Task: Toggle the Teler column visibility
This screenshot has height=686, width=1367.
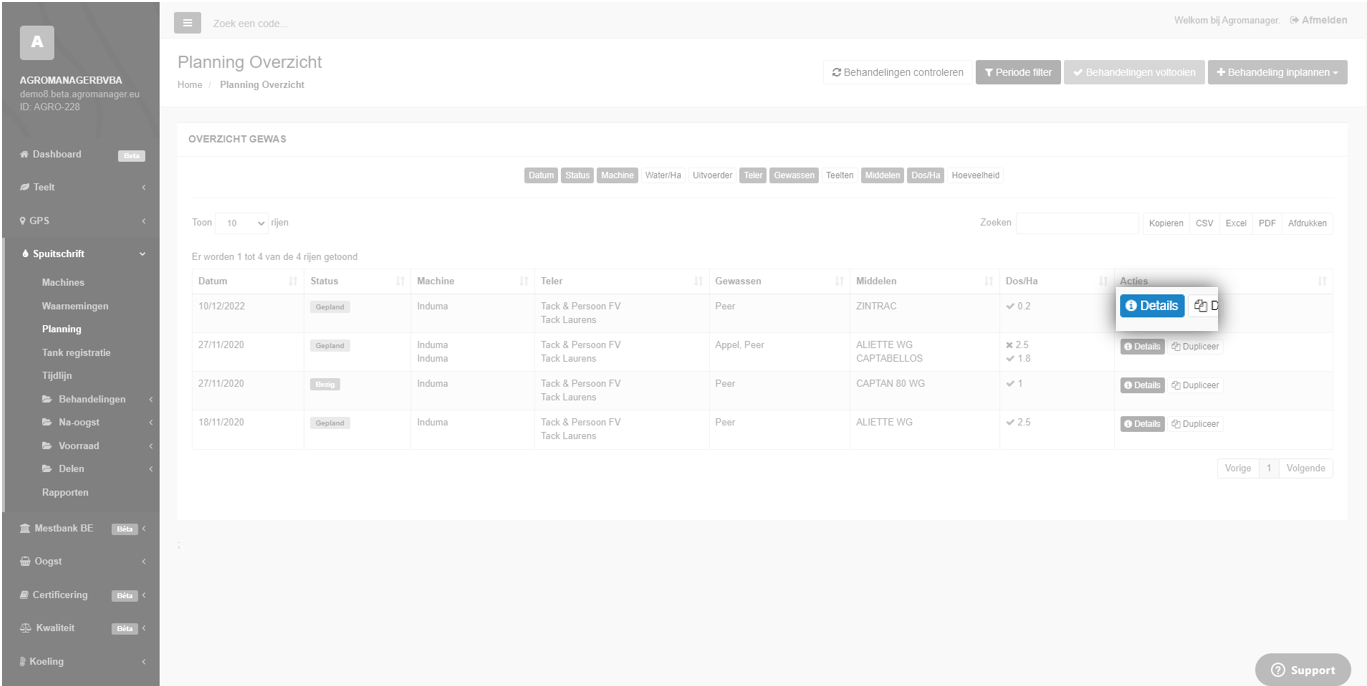Action: coord(753,175)
